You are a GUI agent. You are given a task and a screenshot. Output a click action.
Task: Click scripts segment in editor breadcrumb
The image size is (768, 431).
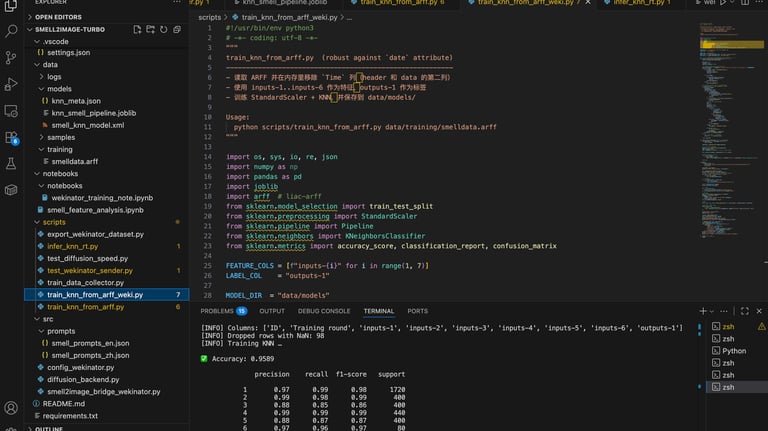click(210, 17)
